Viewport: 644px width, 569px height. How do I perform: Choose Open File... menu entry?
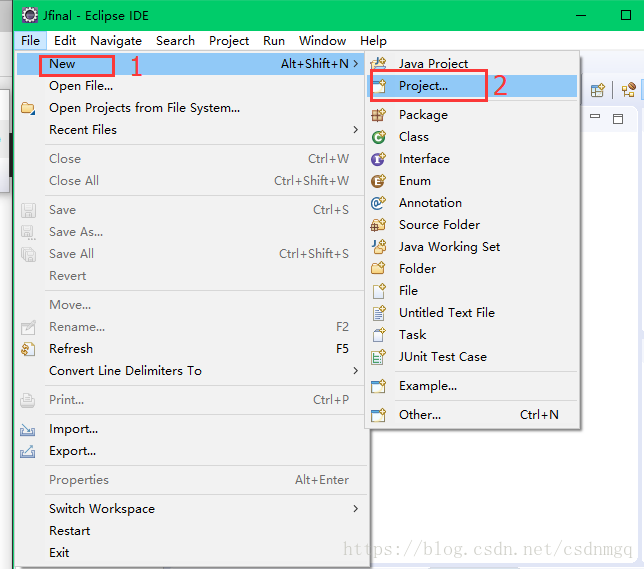click(x=191, y=86)
